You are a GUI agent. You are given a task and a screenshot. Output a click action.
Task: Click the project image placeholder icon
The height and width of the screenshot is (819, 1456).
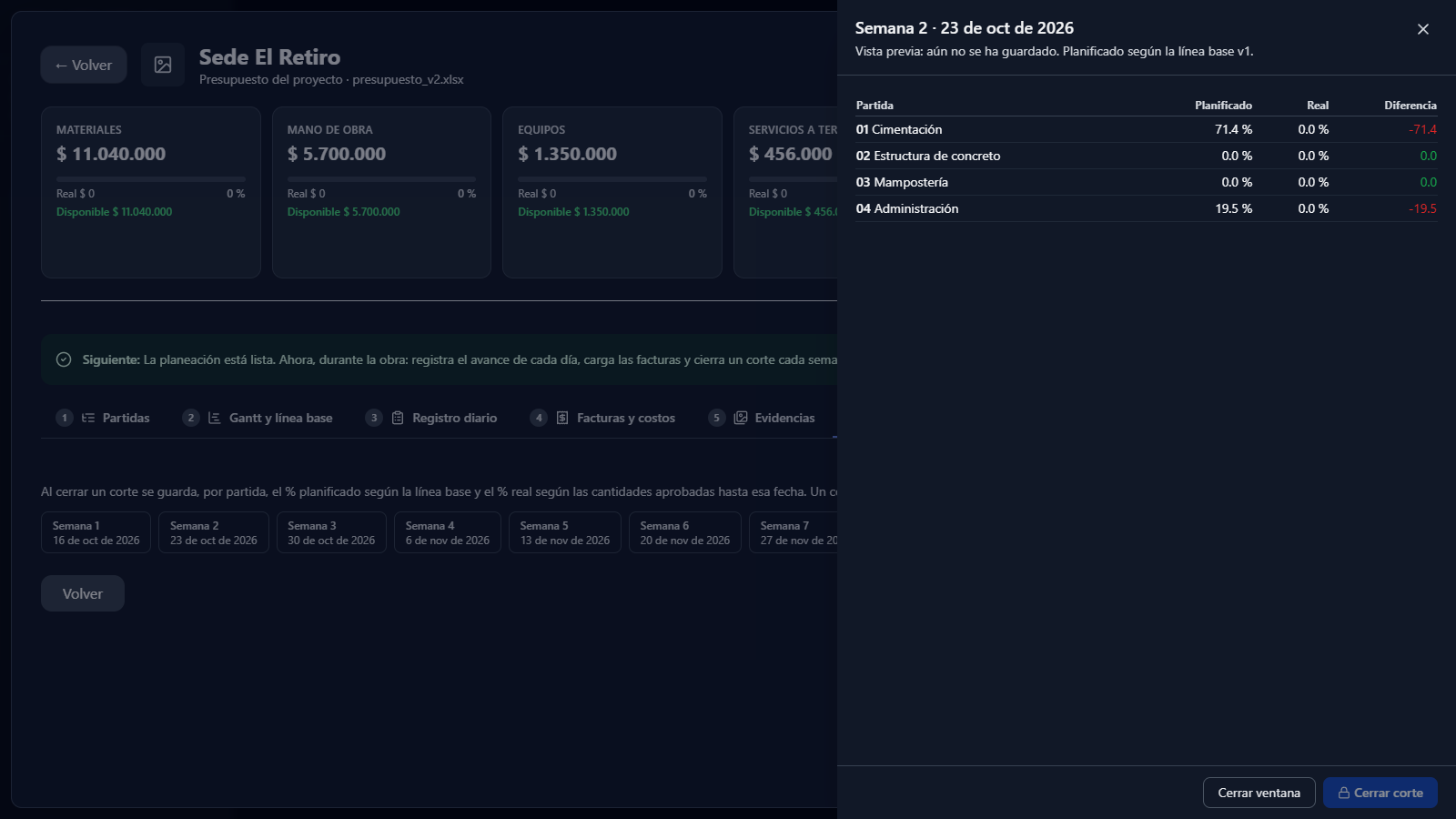click(163, 65)
